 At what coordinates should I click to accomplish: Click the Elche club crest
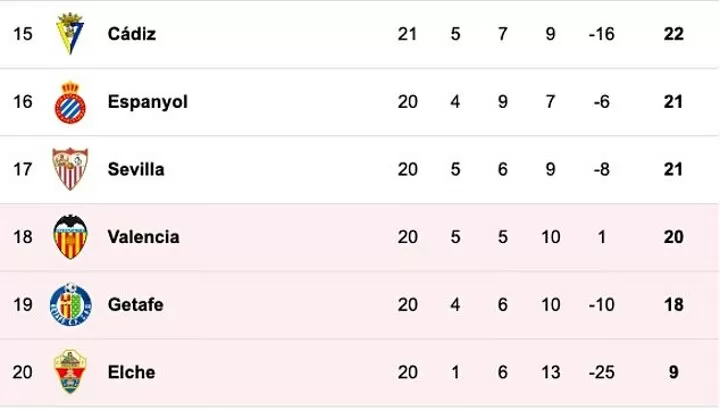[x=70, y=372]
